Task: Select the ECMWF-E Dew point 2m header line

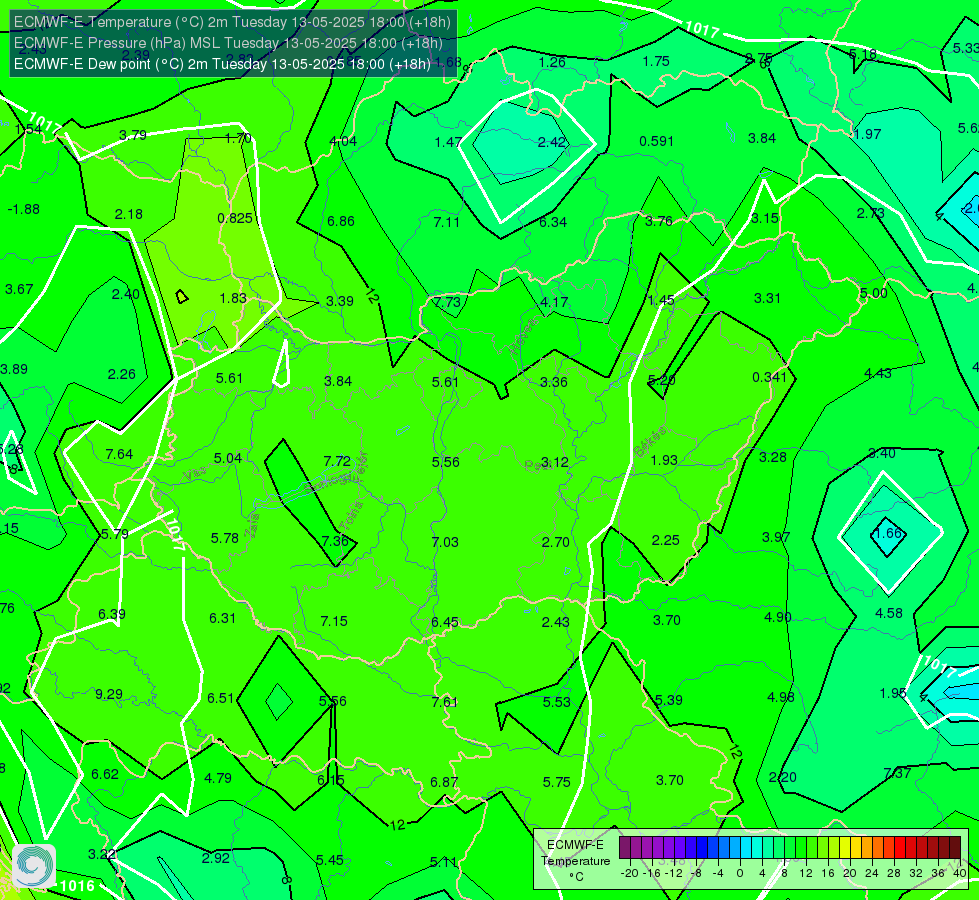Action: pos(222,64)
